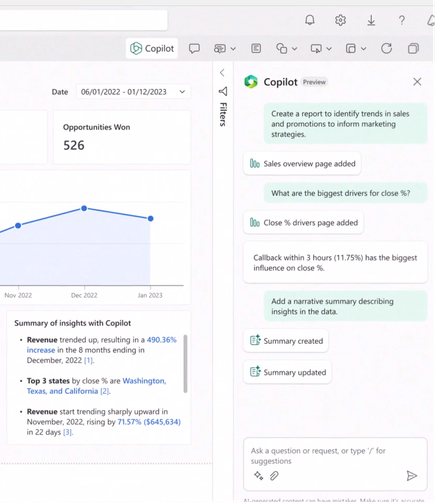This screenshot has width=435, height=502.
Task: Click the Filters funnel icon
Action: tap(223, 91)
